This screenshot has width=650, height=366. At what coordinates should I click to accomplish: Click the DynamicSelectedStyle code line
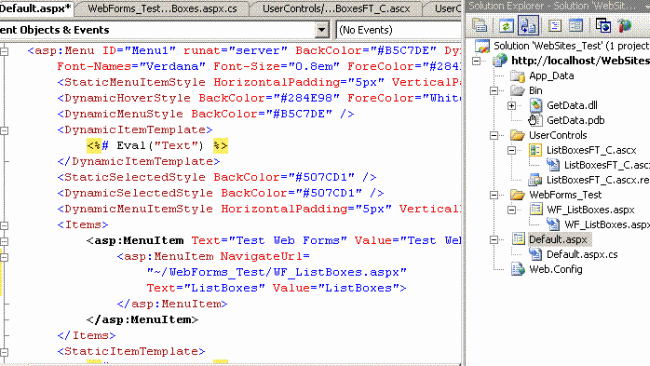tap(221, 193)
